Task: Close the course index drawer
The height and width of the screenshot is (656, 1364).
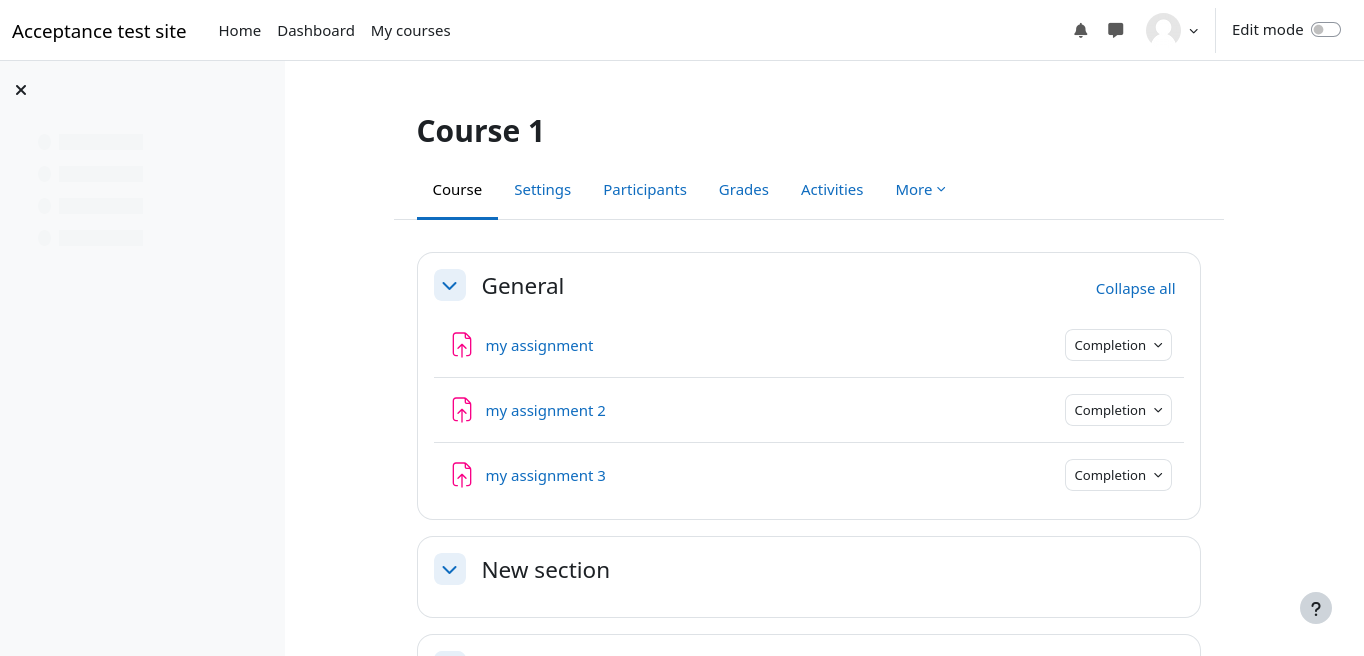Action: pyautogui.click(x=21, y=90)
